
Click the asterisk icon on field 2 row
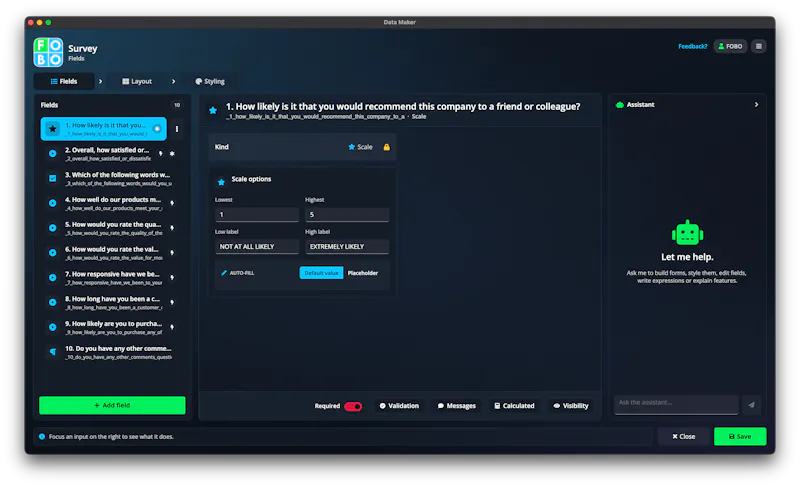click(172, 153)
